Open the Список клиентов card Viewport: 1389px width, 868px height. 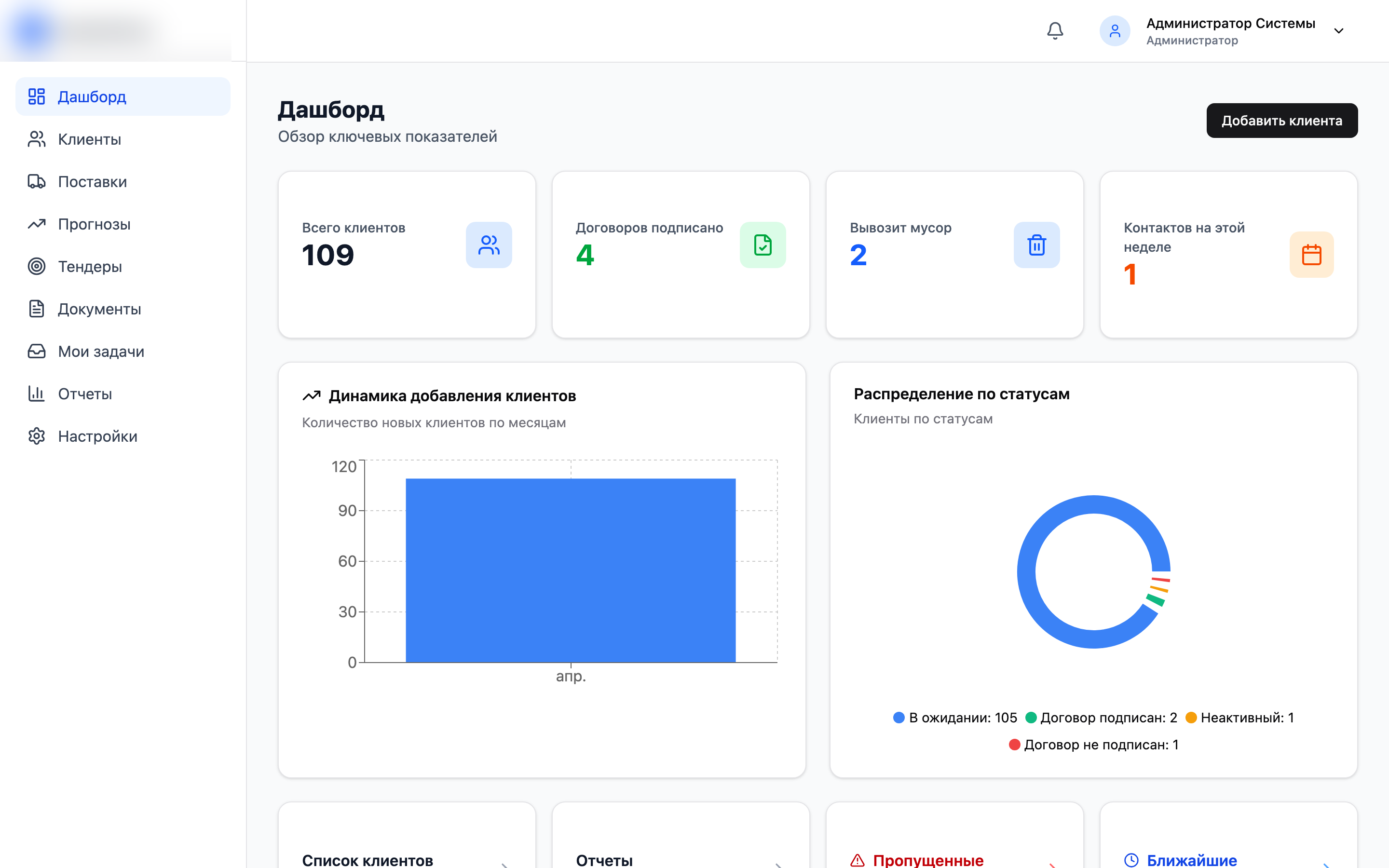pos(407,835)
